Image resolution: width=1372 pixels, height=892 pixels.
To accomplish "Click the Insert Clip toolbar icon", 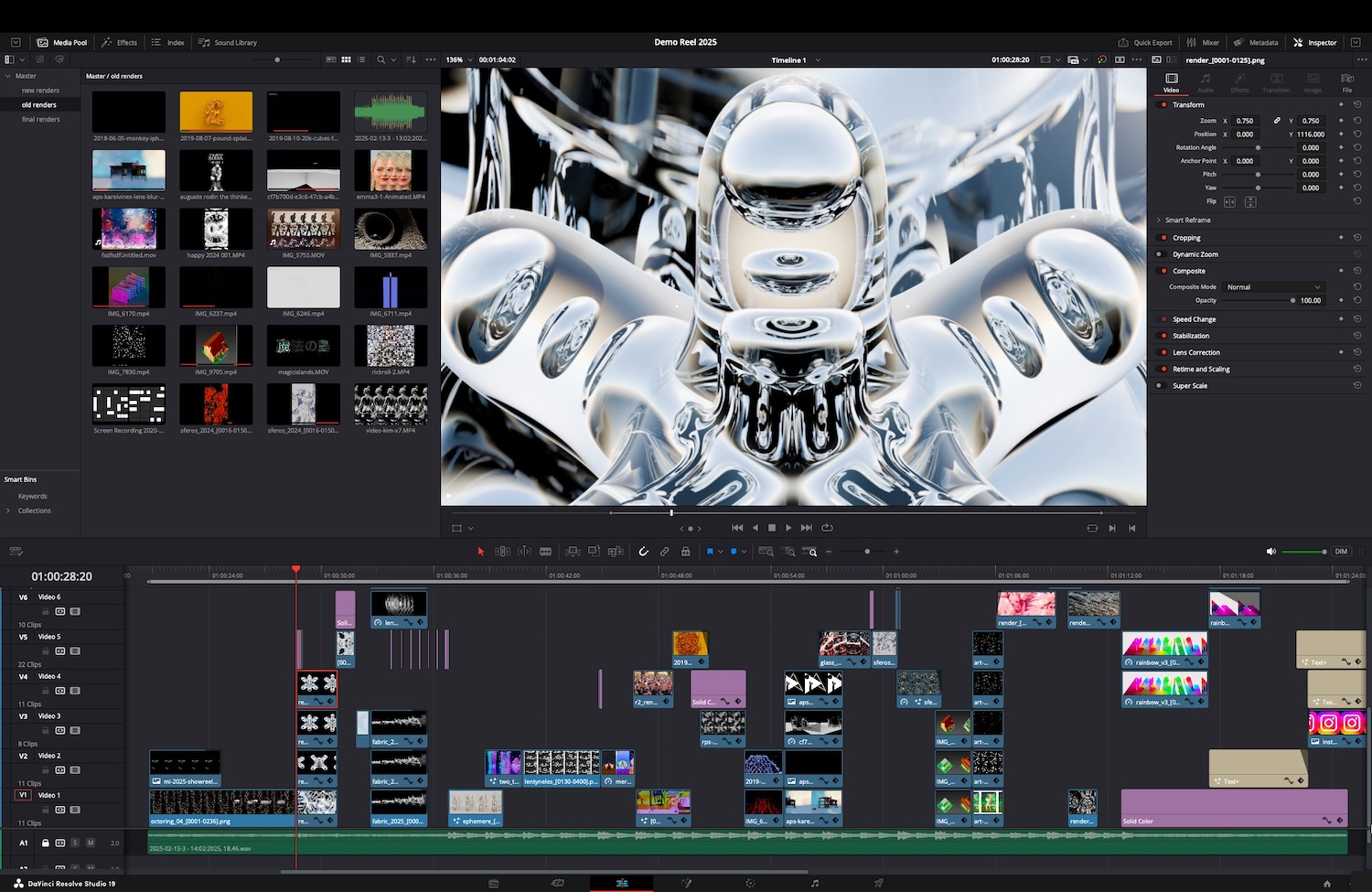I will pyautogui.click(x=573, y=552).
